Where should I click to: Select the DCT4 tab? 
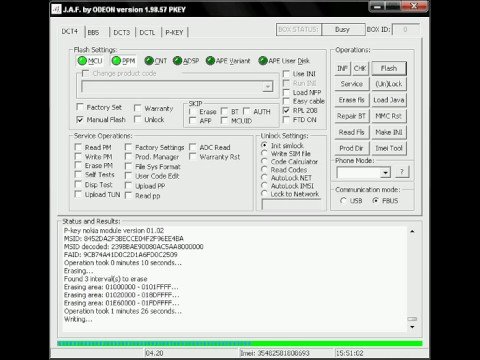(x=70, y=31)
